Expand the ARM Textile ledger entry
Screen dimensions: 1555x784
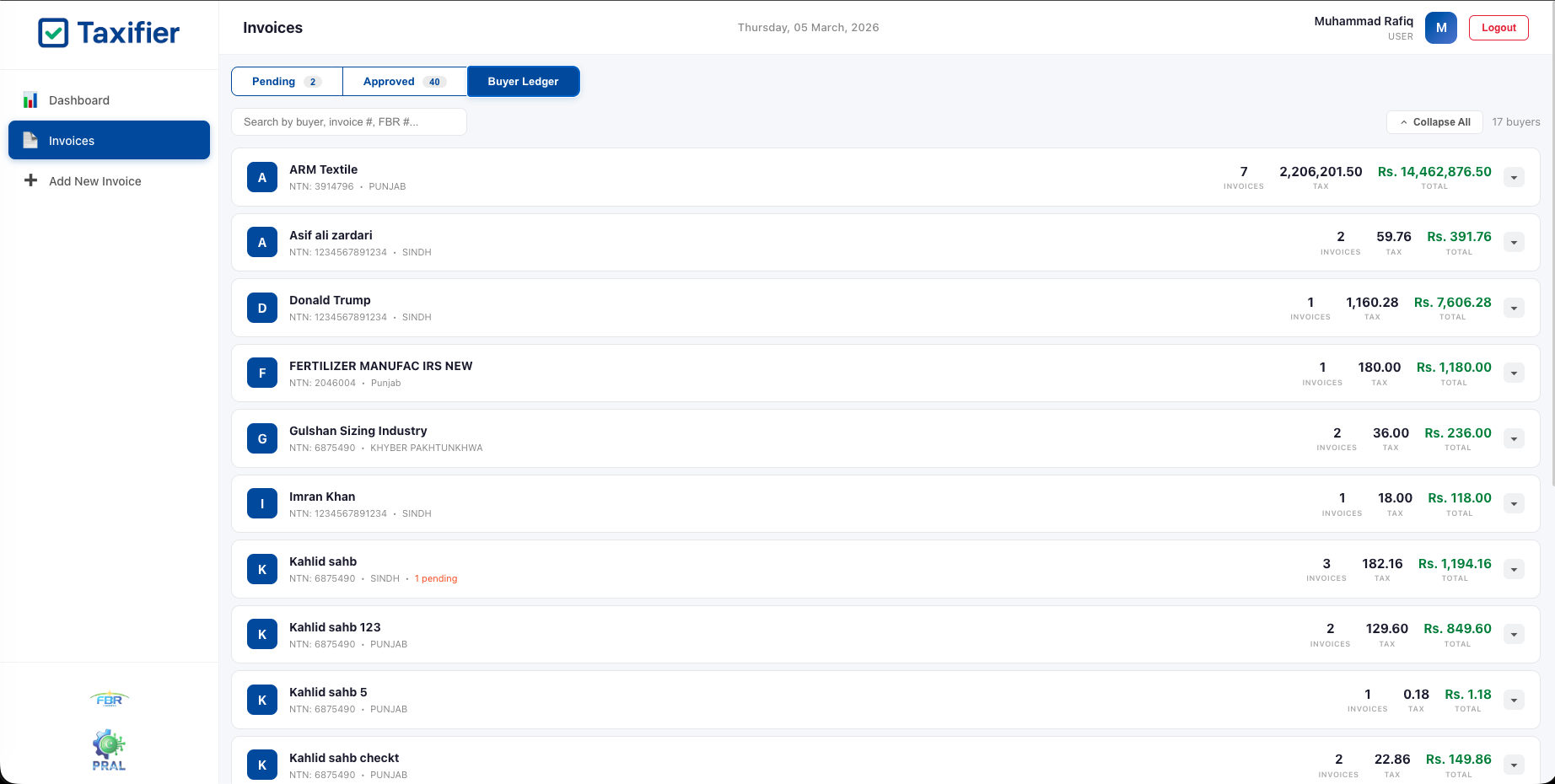tap(1514, 177)
